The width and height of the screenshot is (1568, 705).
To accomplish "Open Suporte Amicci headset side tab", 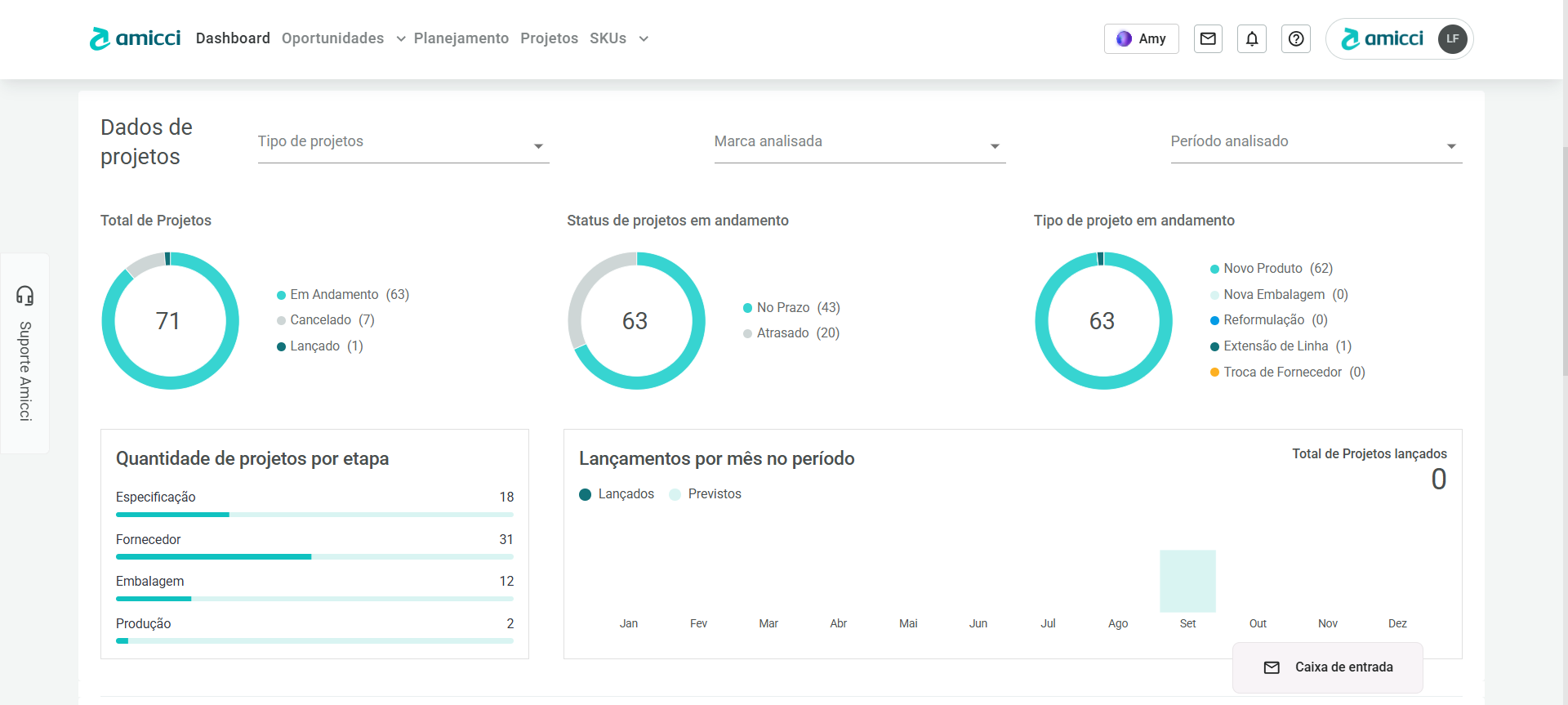I will pos(25,353).
